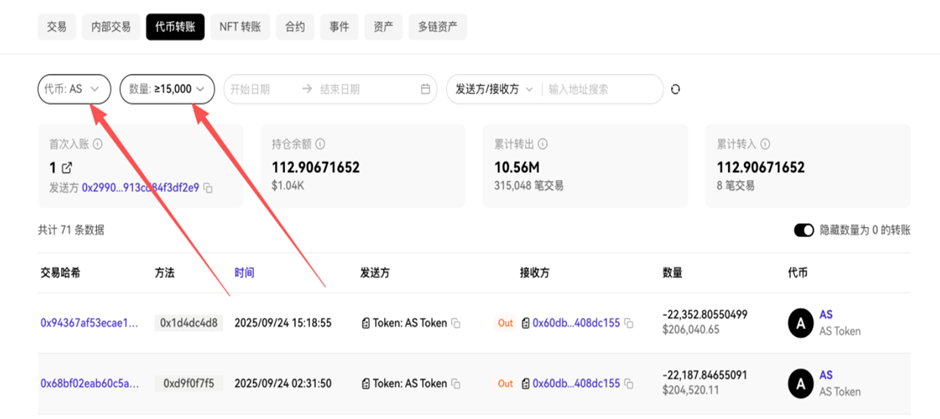Open the calendar icon in date range
940x419 pixels.
pos(425,89)
